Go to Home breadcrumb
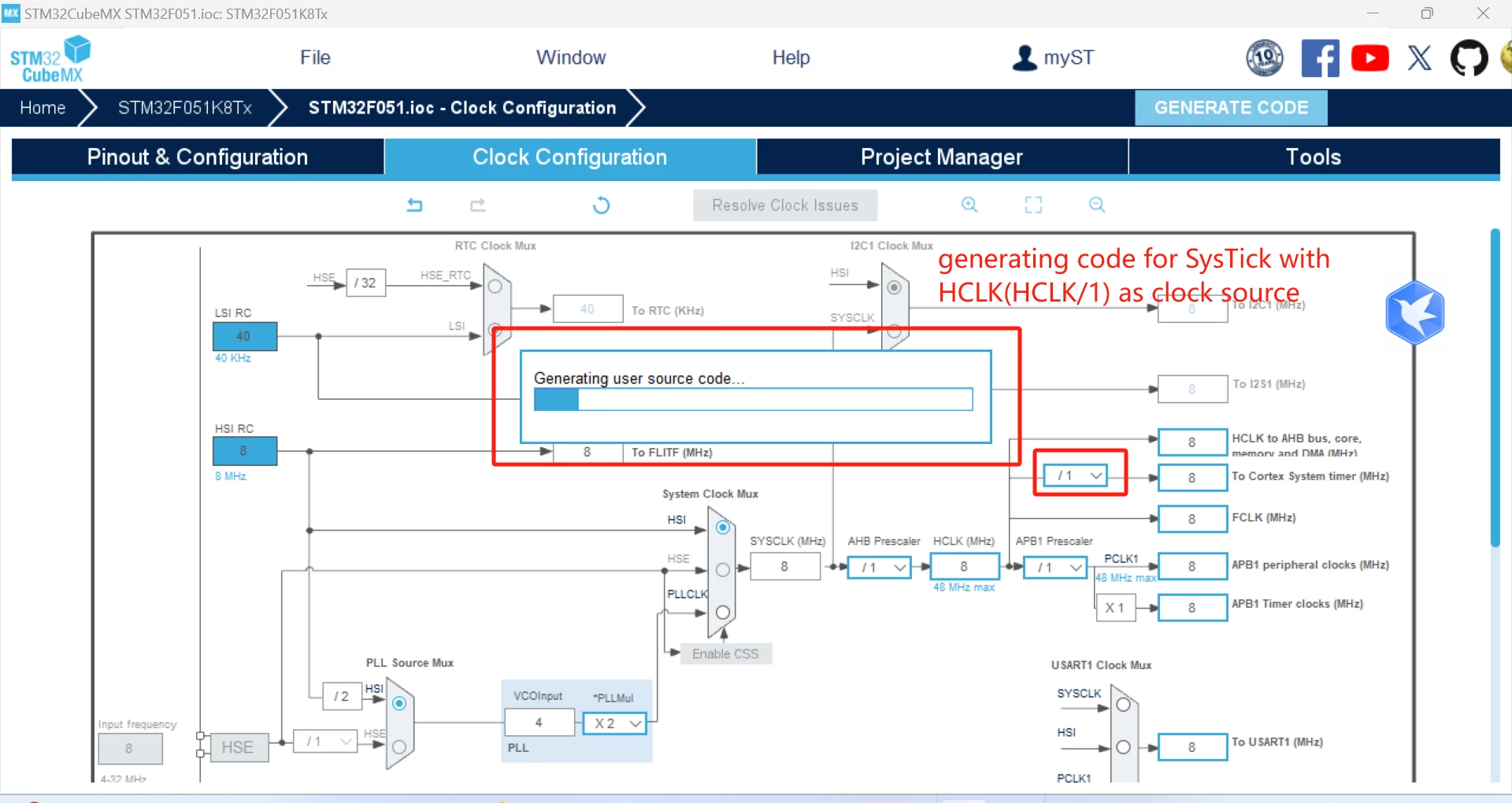Viewport: 1512px width, 803px height. click(43, 108)
